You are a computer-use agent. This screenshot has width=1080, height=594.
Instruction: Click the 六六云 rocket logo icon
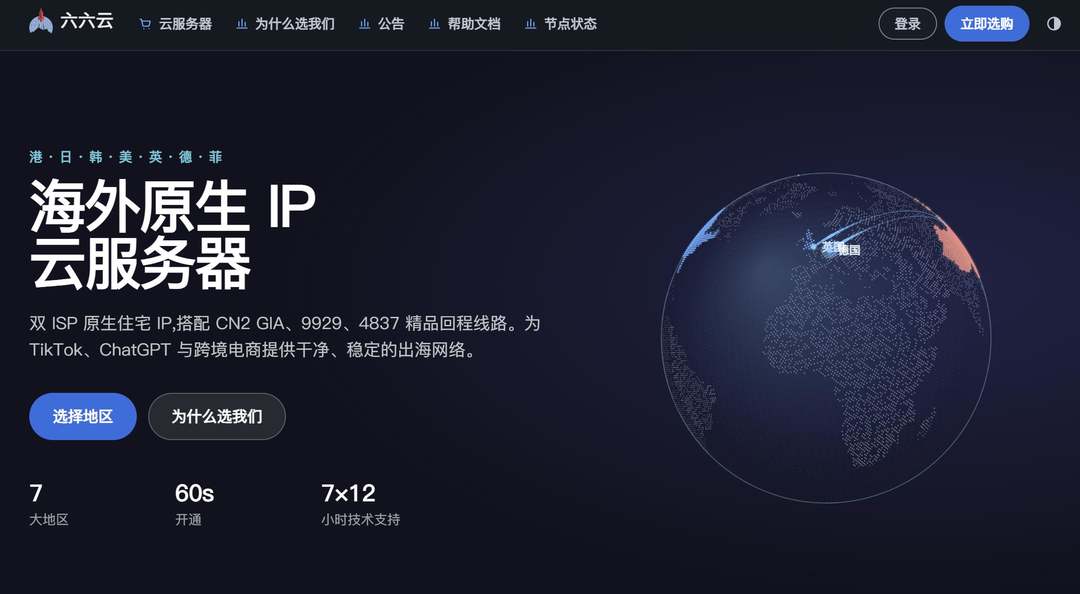(41, 22)
